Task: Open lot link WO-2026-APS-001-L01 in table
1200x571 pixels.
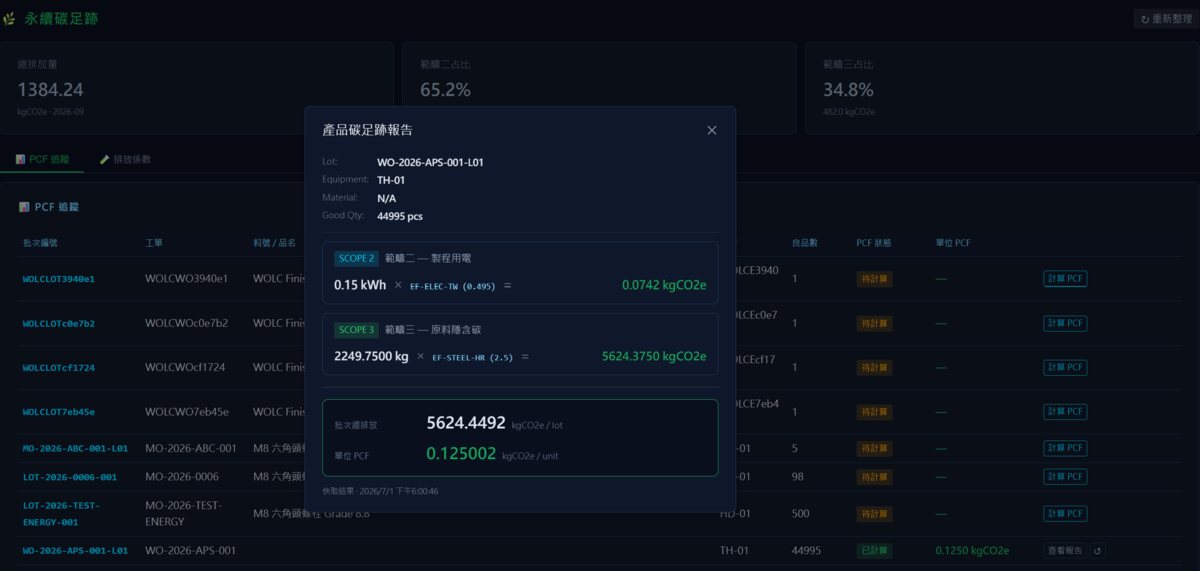Action: tap(75, 551)
